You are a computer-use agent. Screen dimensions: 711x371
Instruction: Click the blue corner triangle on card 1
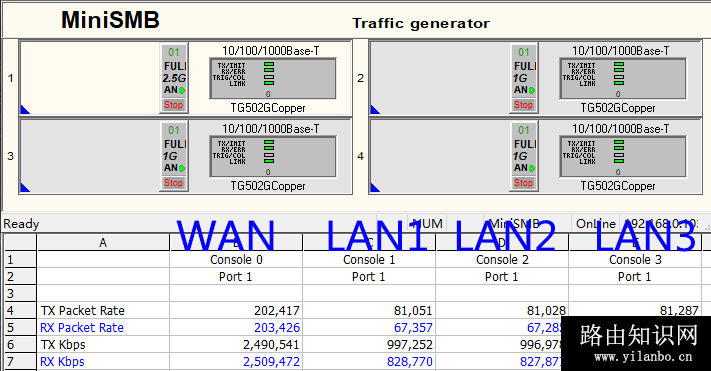pos(24,110)
